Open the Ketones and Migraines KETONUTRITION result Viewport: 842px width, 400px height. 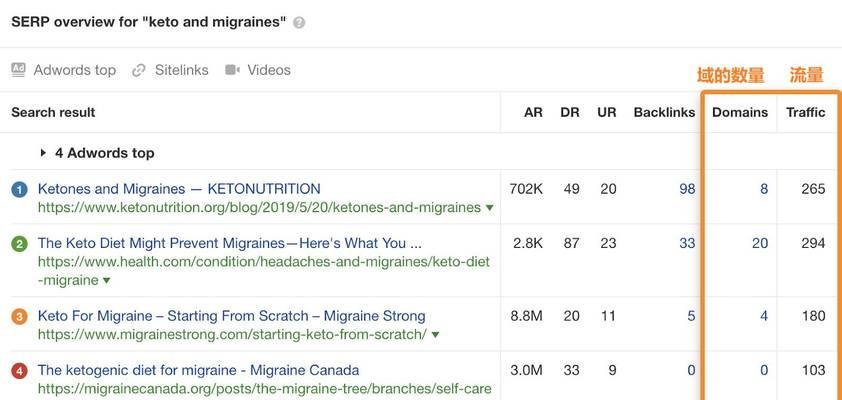click(179, 189)
